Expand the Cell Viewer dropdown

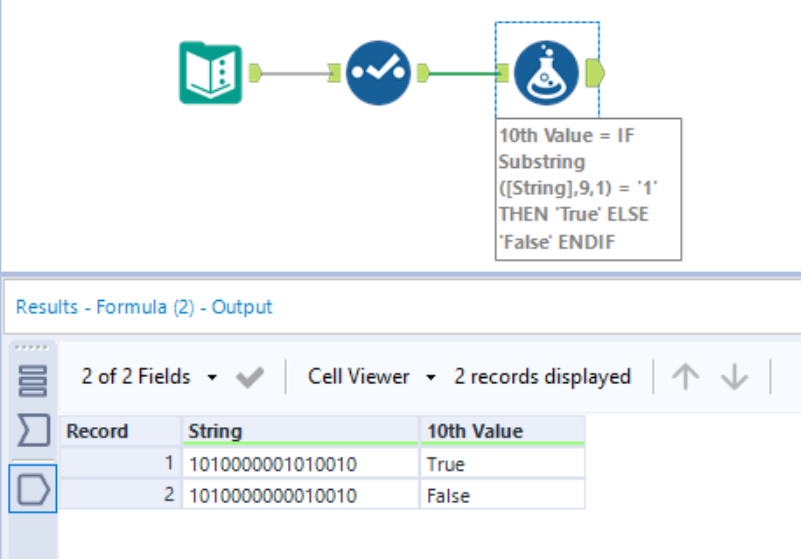372,377
